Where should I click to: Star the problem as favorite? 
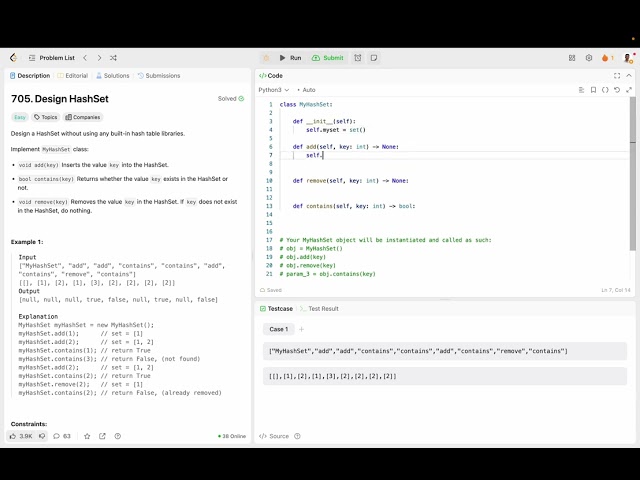click(87, 436)
